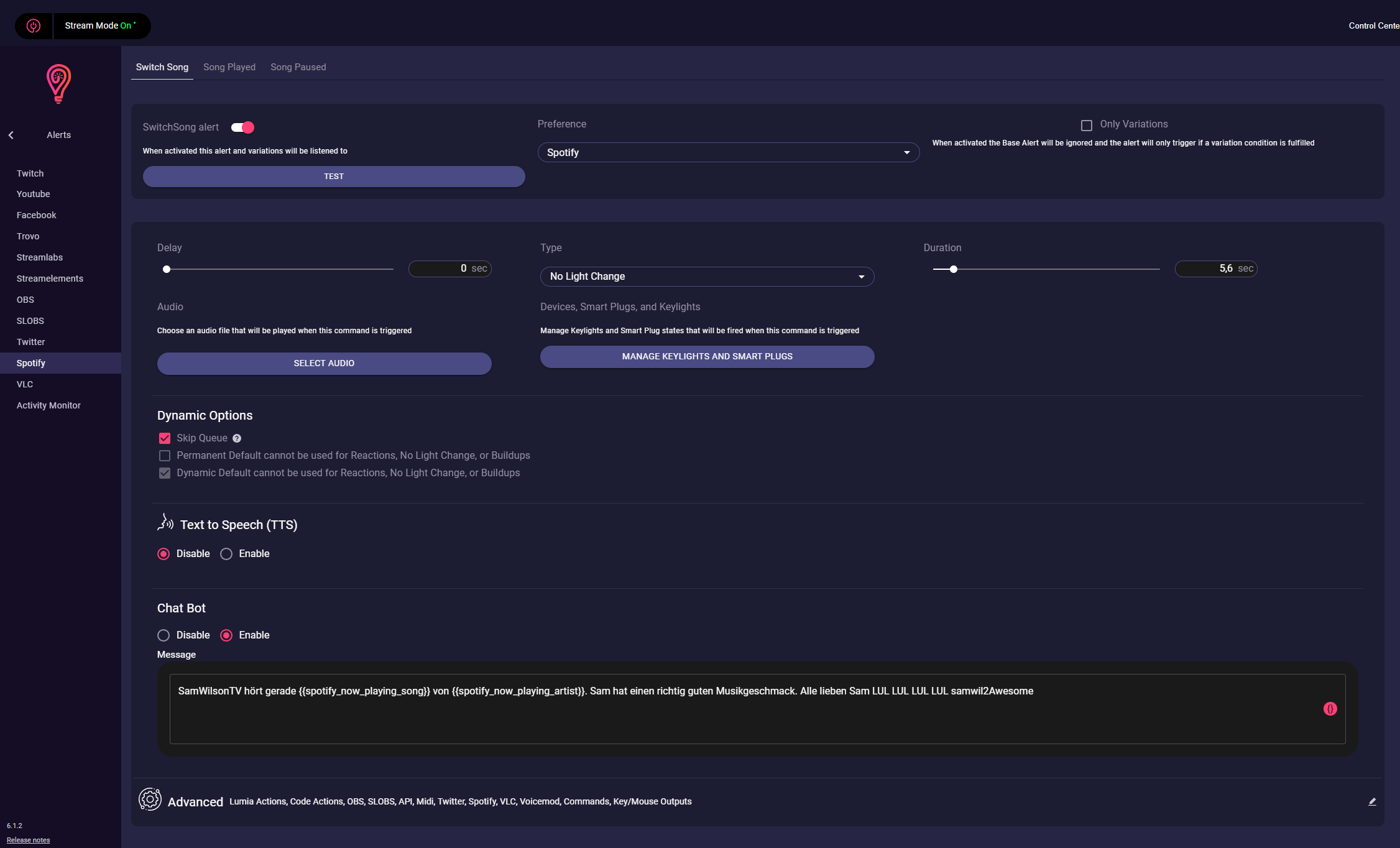Enable the Only Variations checkbox
1400x848 pixels.
click(1087, 124)
